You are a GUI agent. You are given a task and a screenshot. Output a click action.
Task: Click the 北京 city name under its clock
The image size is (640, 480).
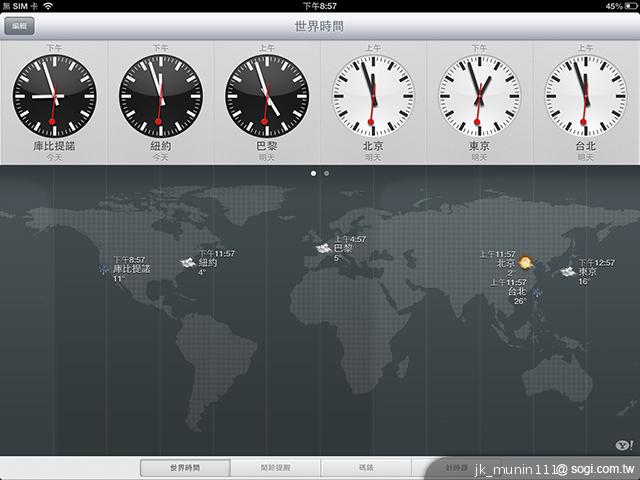(373, 146)
